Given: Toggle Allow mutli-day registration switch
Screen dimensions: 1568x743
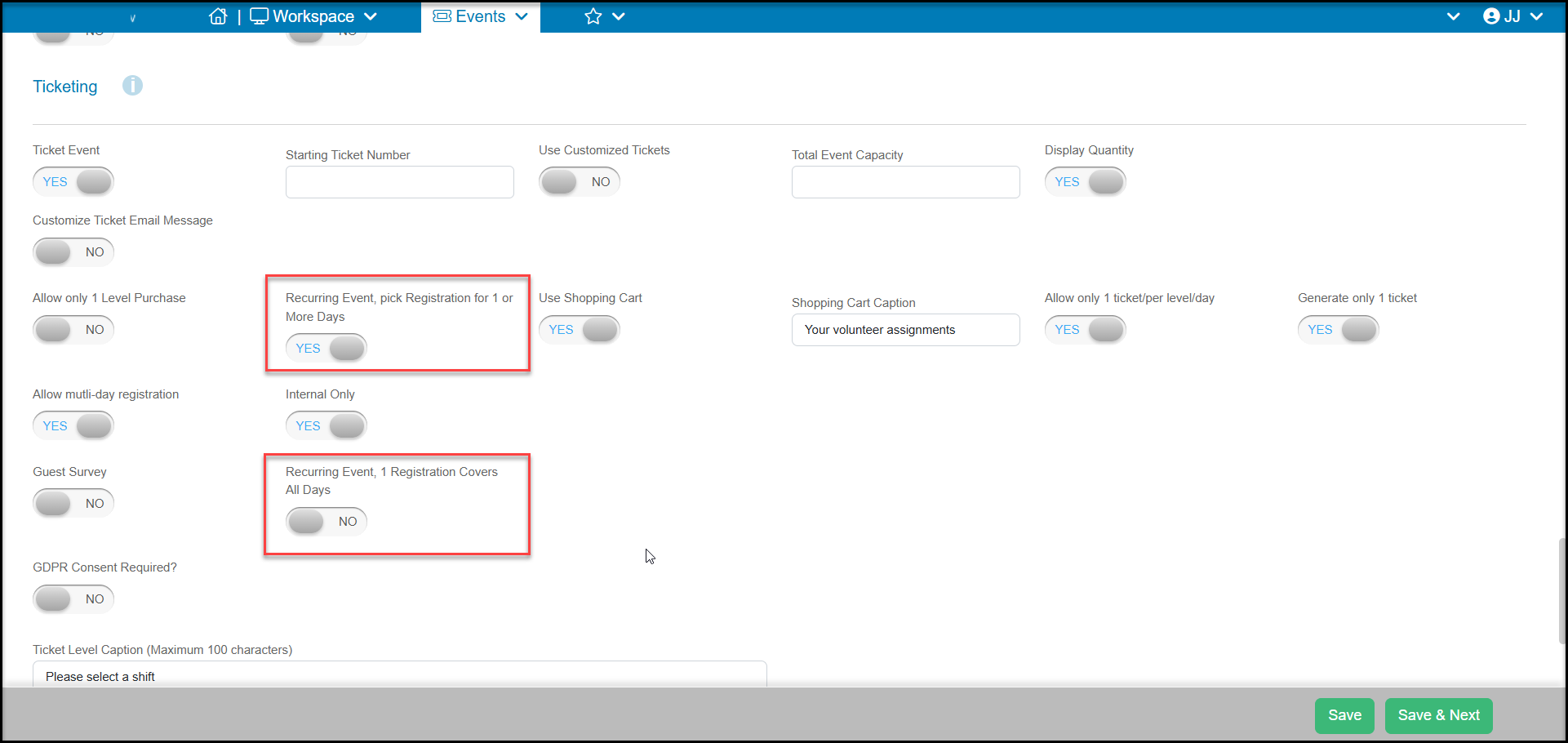Looking at the screenshot, I should tap(73, 425).
